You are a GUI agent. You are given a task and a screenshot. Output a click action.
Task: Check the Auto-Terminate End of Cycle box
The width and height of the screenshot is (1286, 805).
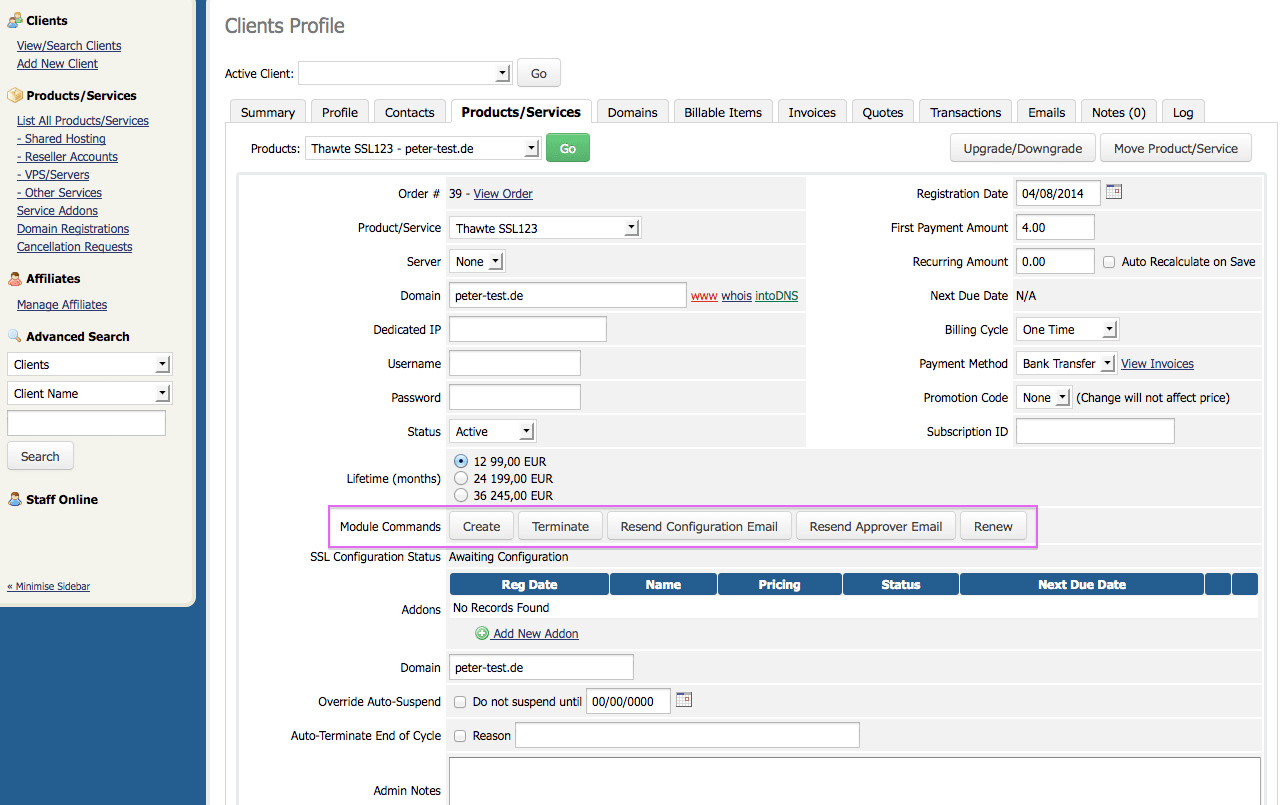pyautogui.click(x=460, y=736)
